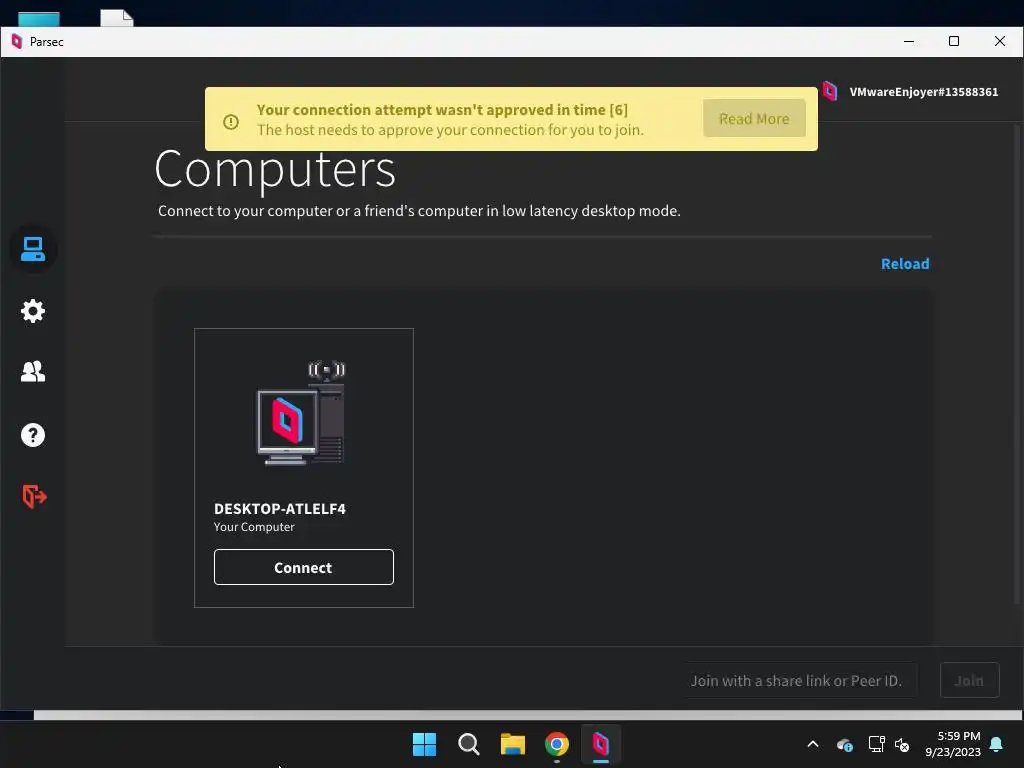Open the Computers tab in Parsec sidebar
Screen dimensions: 1024x768
33,249
